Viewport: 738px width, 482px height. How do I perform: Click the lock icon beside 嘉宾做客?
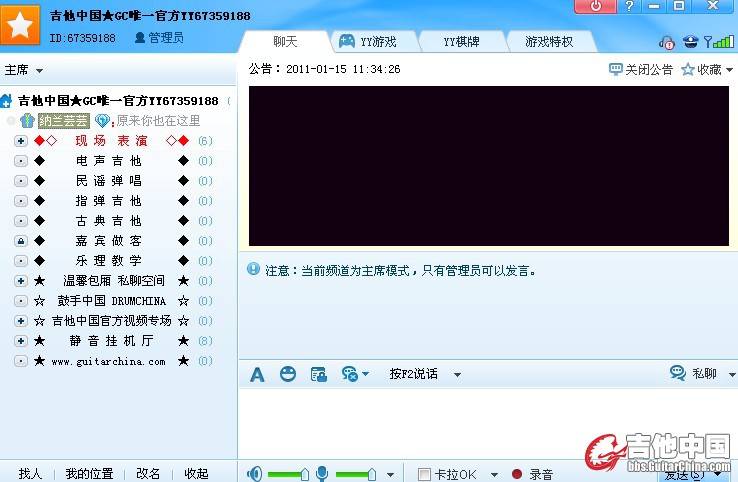pos(21,241)
